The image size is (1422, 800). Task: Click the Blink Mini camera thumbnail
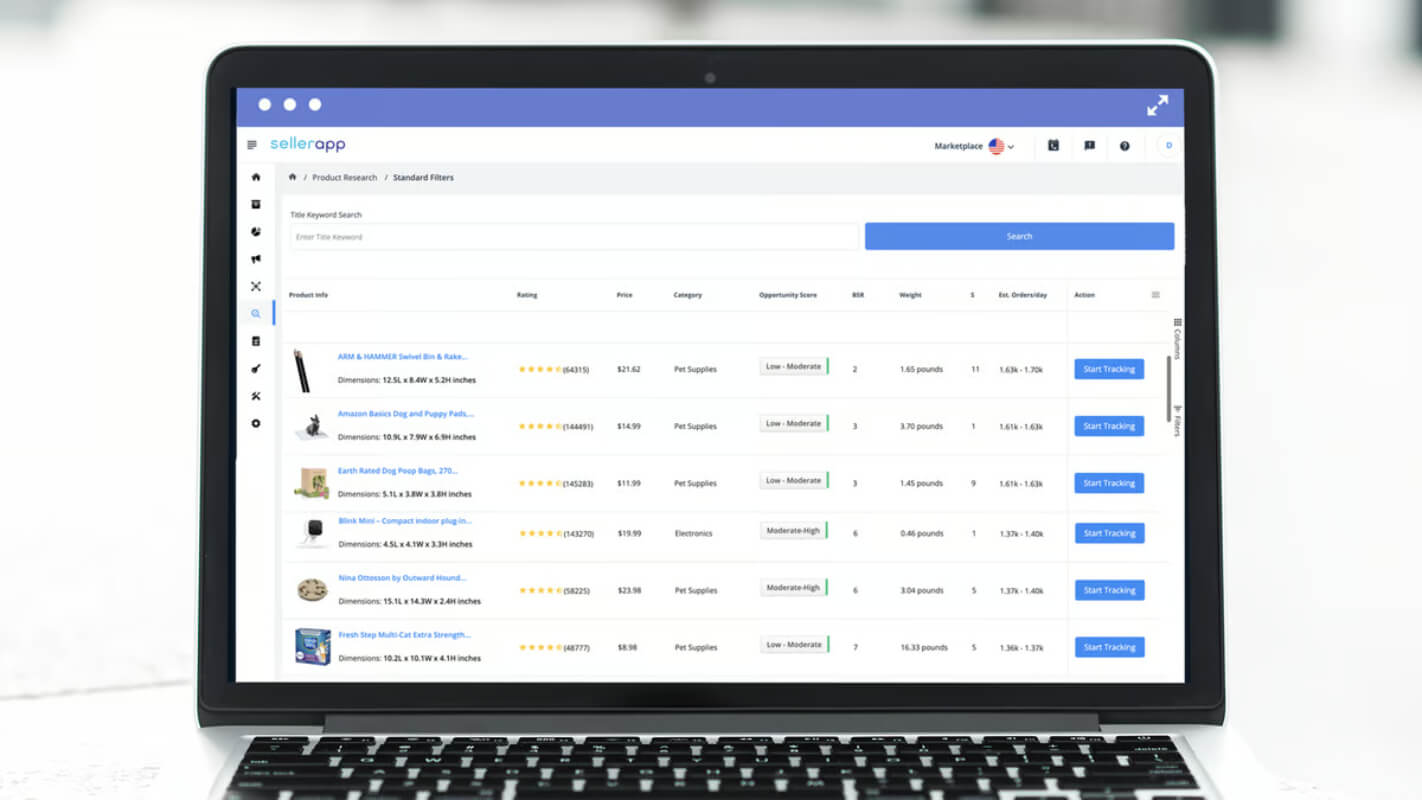(x=313, y=532)
